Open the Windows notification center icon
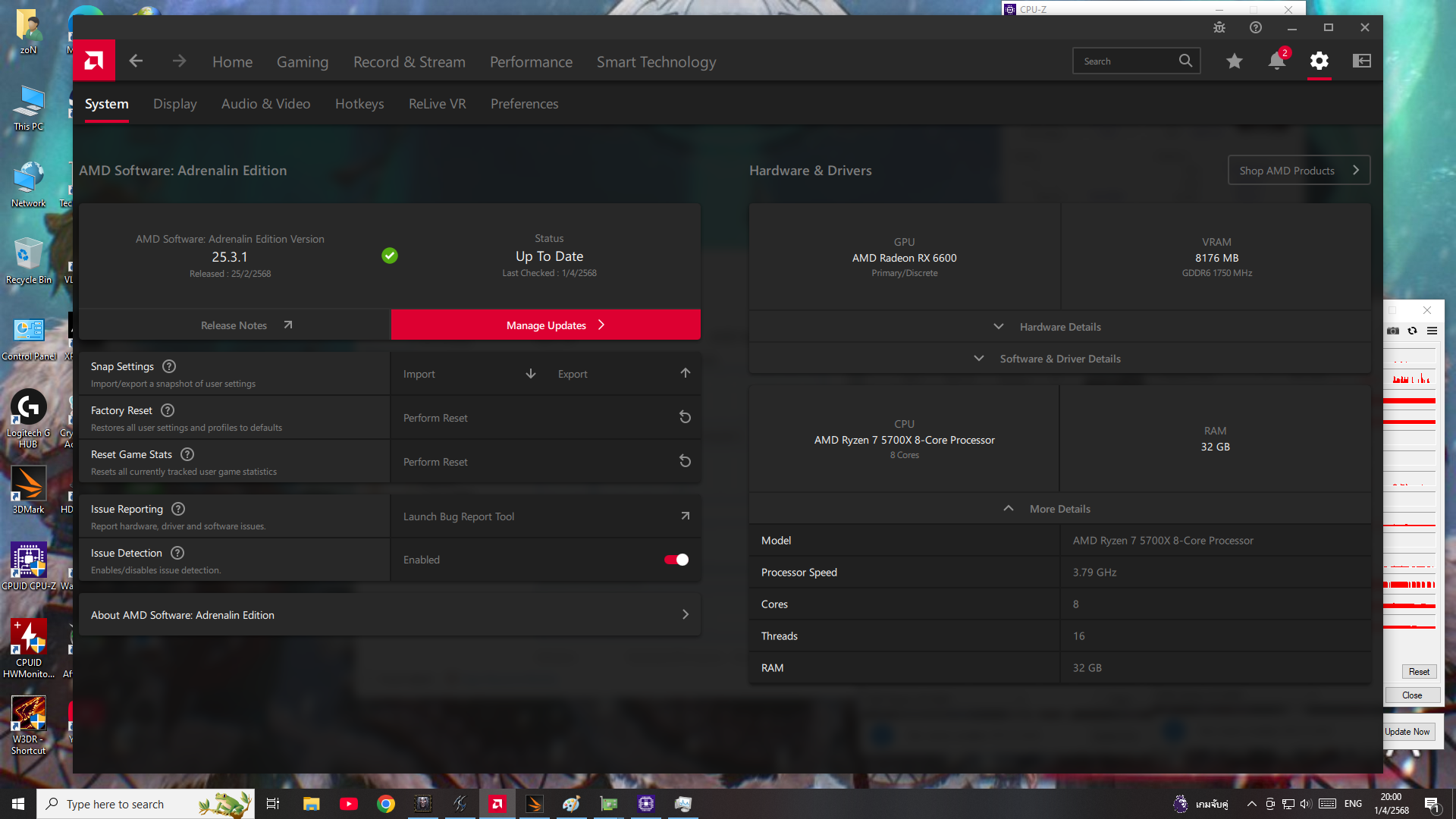The width and height of the screenshot is (1456, 819). (1432, 804)
